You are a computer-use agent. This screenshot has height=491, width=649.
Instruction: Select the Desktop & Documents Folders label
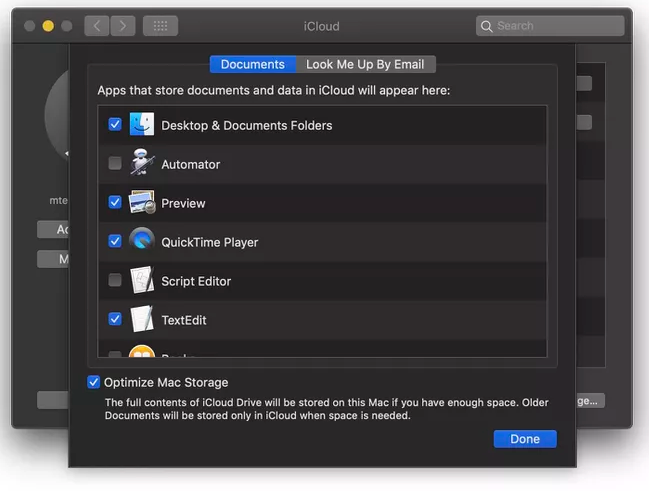247,125
